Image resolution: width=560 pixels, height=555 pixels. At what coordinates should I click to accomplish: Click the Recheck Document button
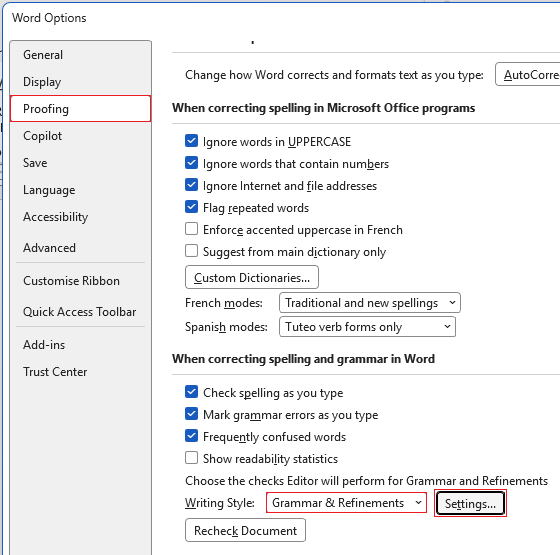click(x=245, y=530)
